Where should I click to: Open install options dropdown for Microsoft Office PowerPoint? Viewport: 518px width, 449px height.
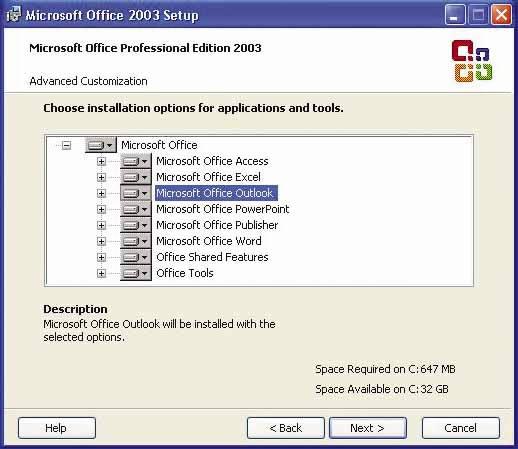(136, 209)
